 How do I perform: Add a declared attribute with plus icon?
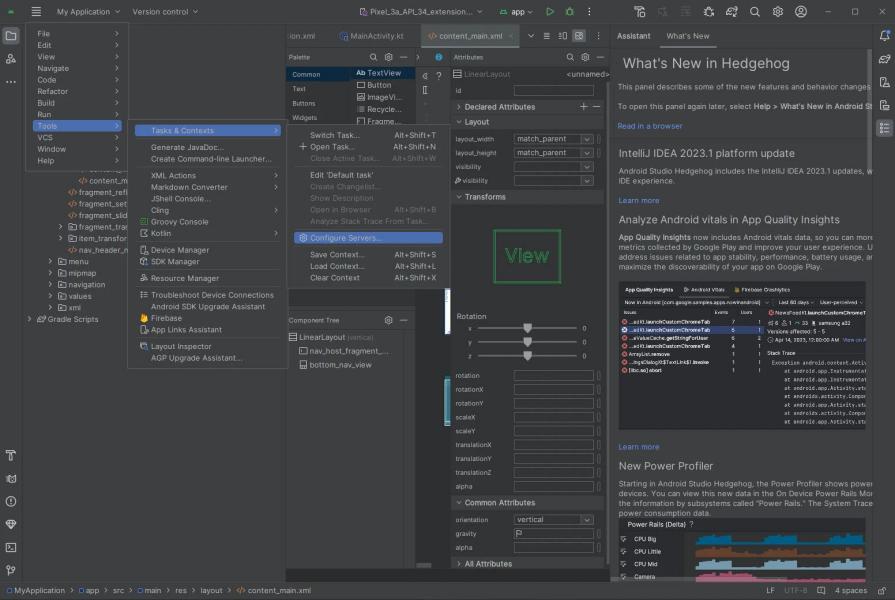point(583,107)
